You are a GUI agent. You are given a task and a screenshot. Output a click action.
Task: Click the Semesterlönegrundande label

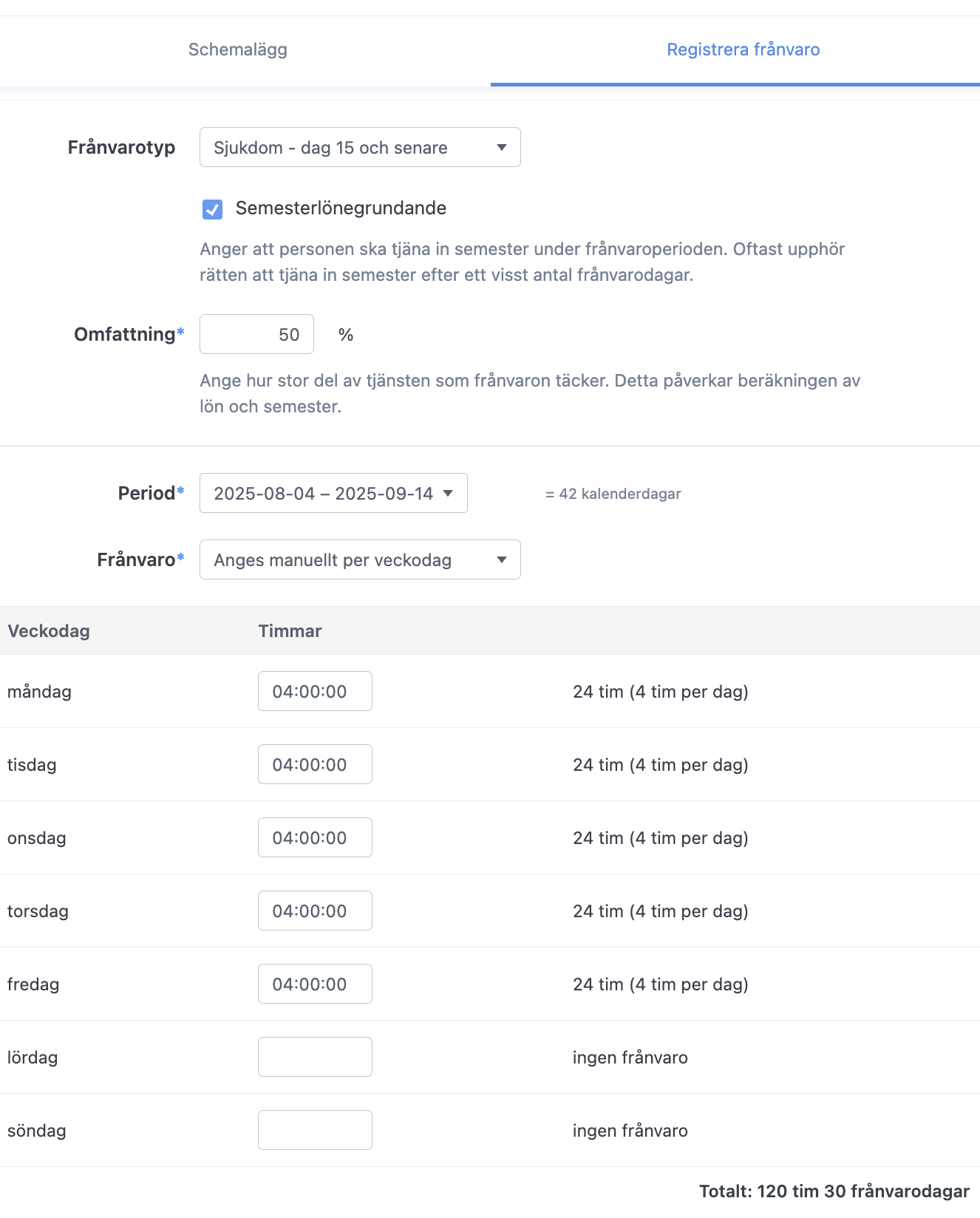pyautogui.click(x=341, y=208)
